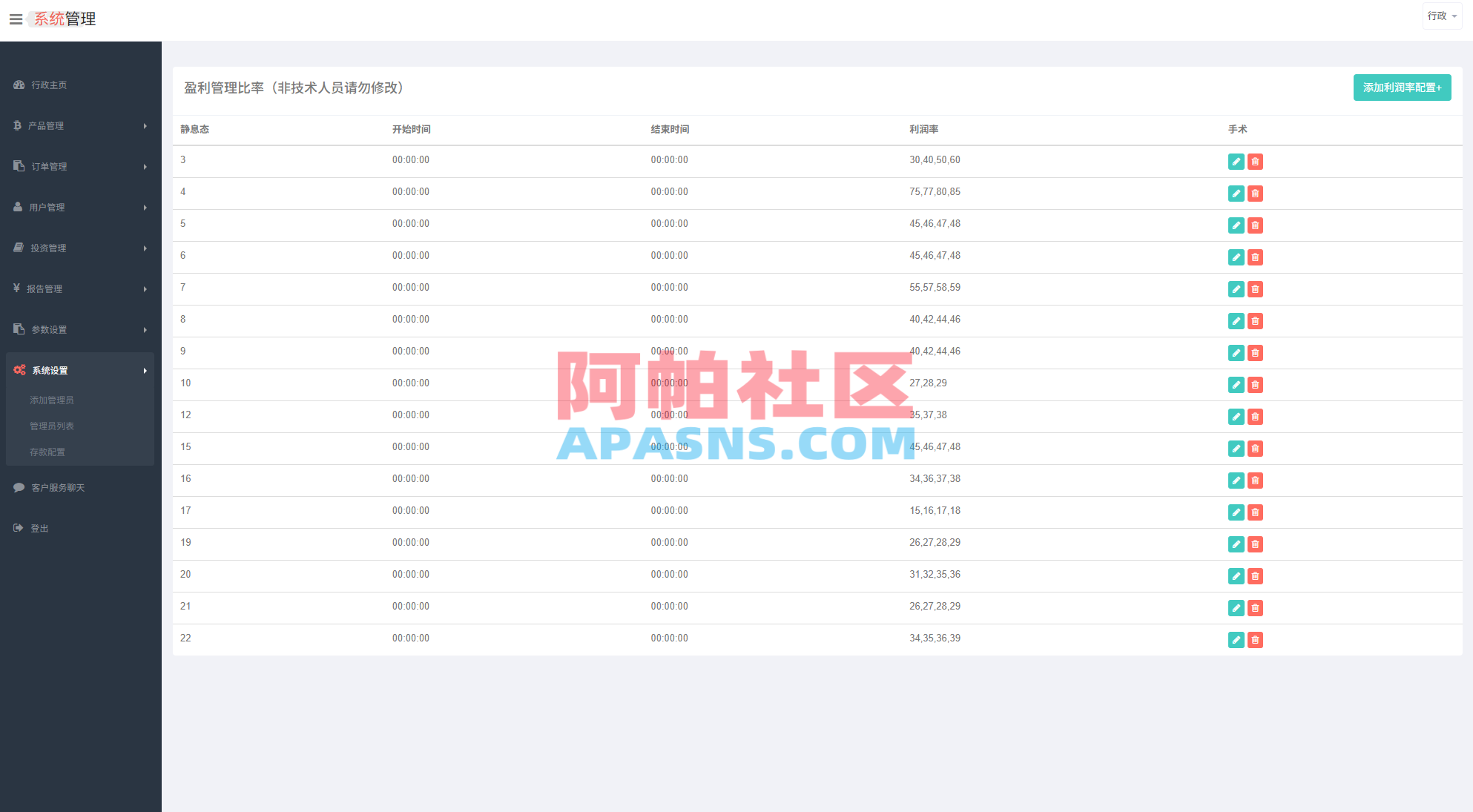
Task: Click the 登出 logout icon
Action: pos(17,528)
